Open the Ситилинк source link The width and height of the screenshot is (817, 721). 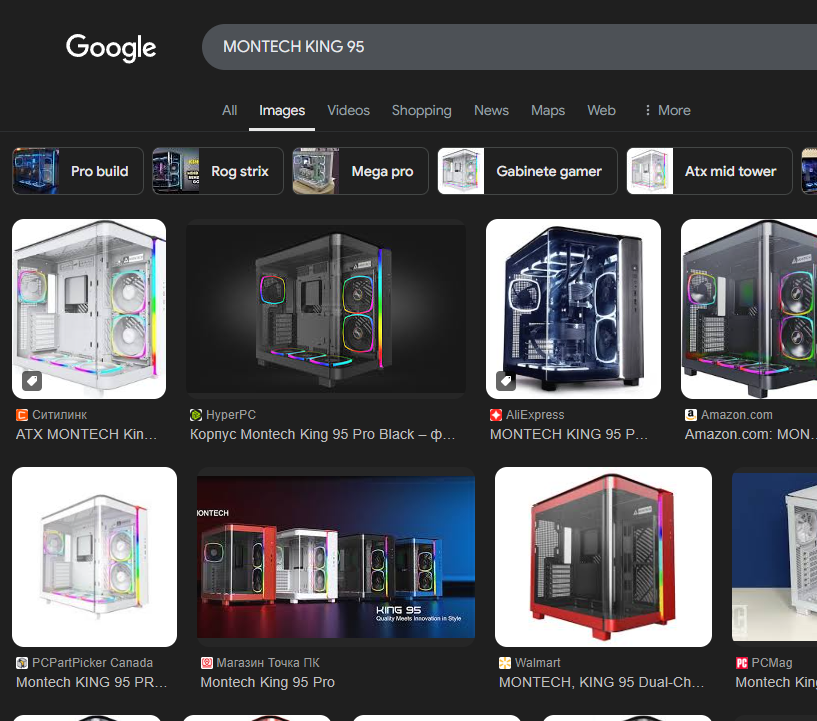(59, 415)
